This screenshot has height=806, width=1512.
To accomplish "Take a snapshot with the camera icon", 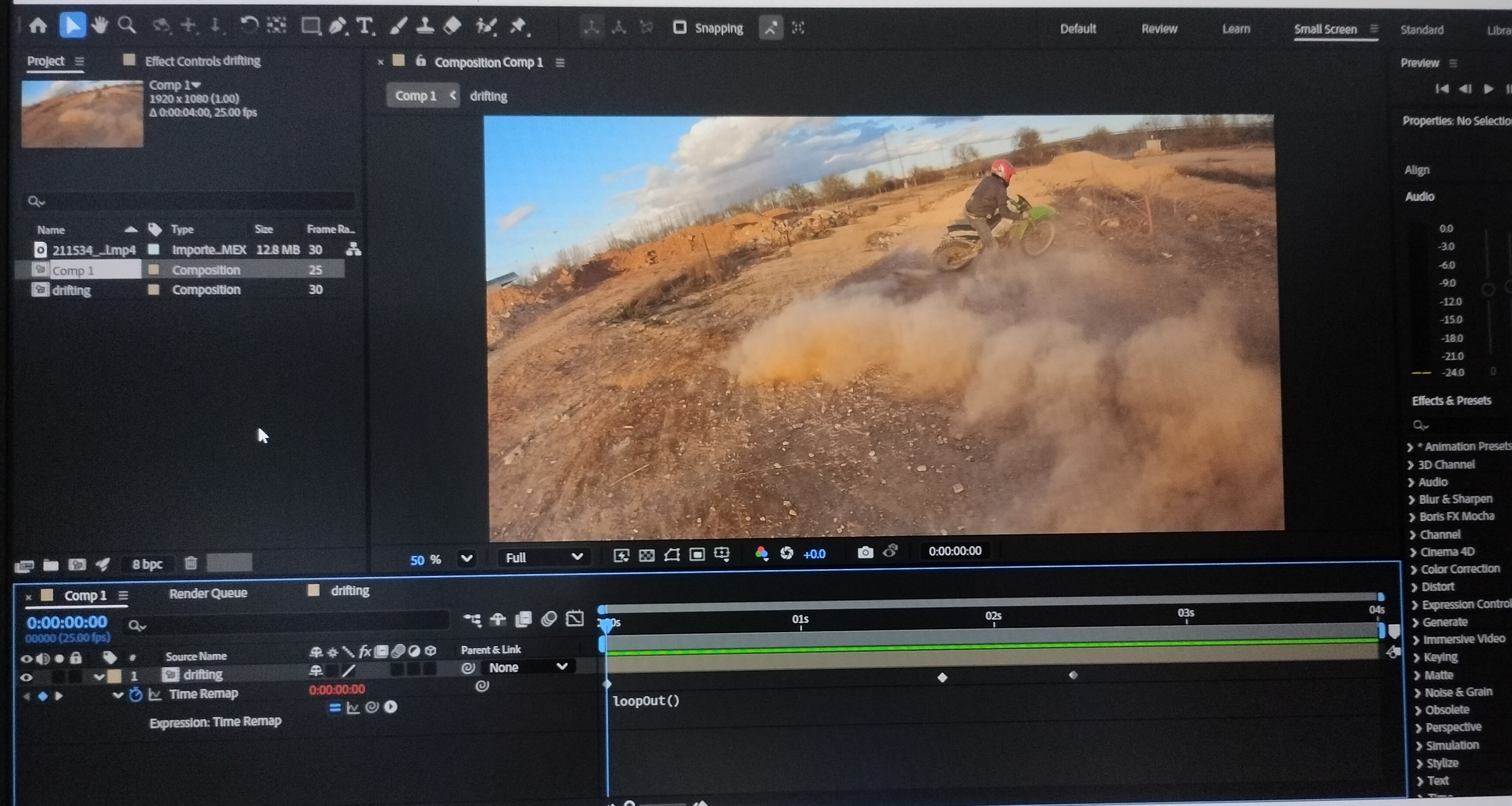I will 864,553.
